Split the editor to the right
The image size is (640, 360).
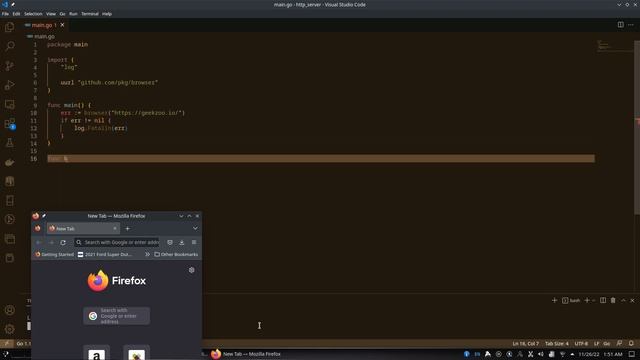pos(620,24)
